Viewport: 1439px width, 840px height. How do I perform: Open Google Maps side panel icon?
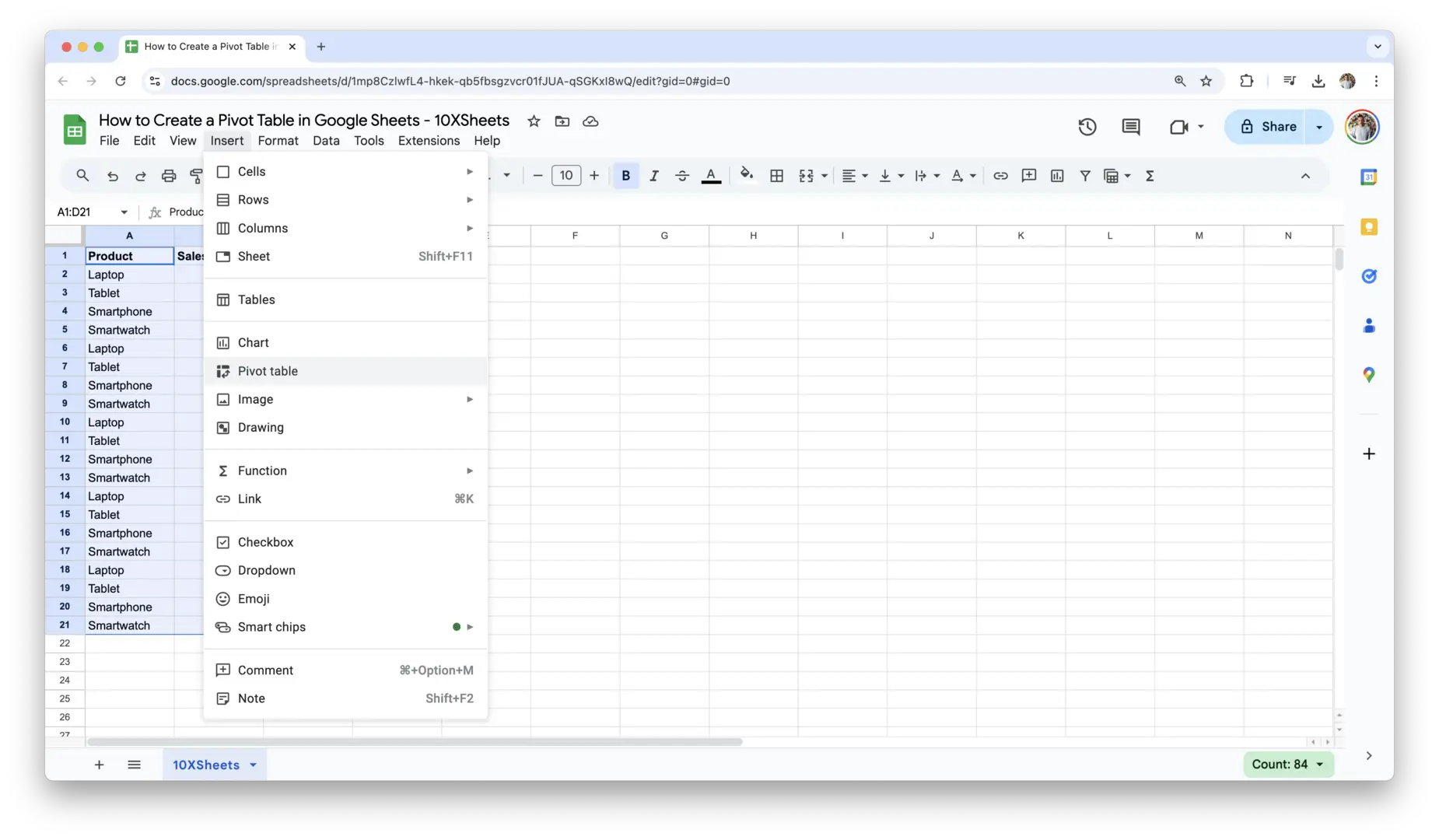[1368, 375]
